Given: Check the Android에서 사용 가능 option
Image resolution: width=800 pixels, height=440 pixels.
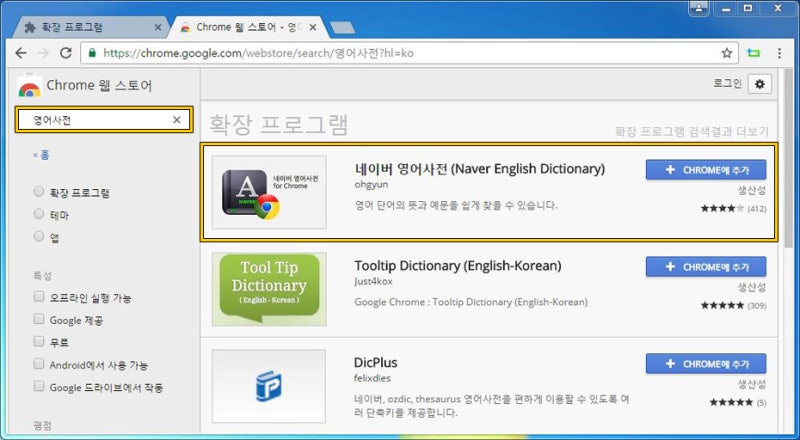Looking at the screenshot, I should coord(39,364).
